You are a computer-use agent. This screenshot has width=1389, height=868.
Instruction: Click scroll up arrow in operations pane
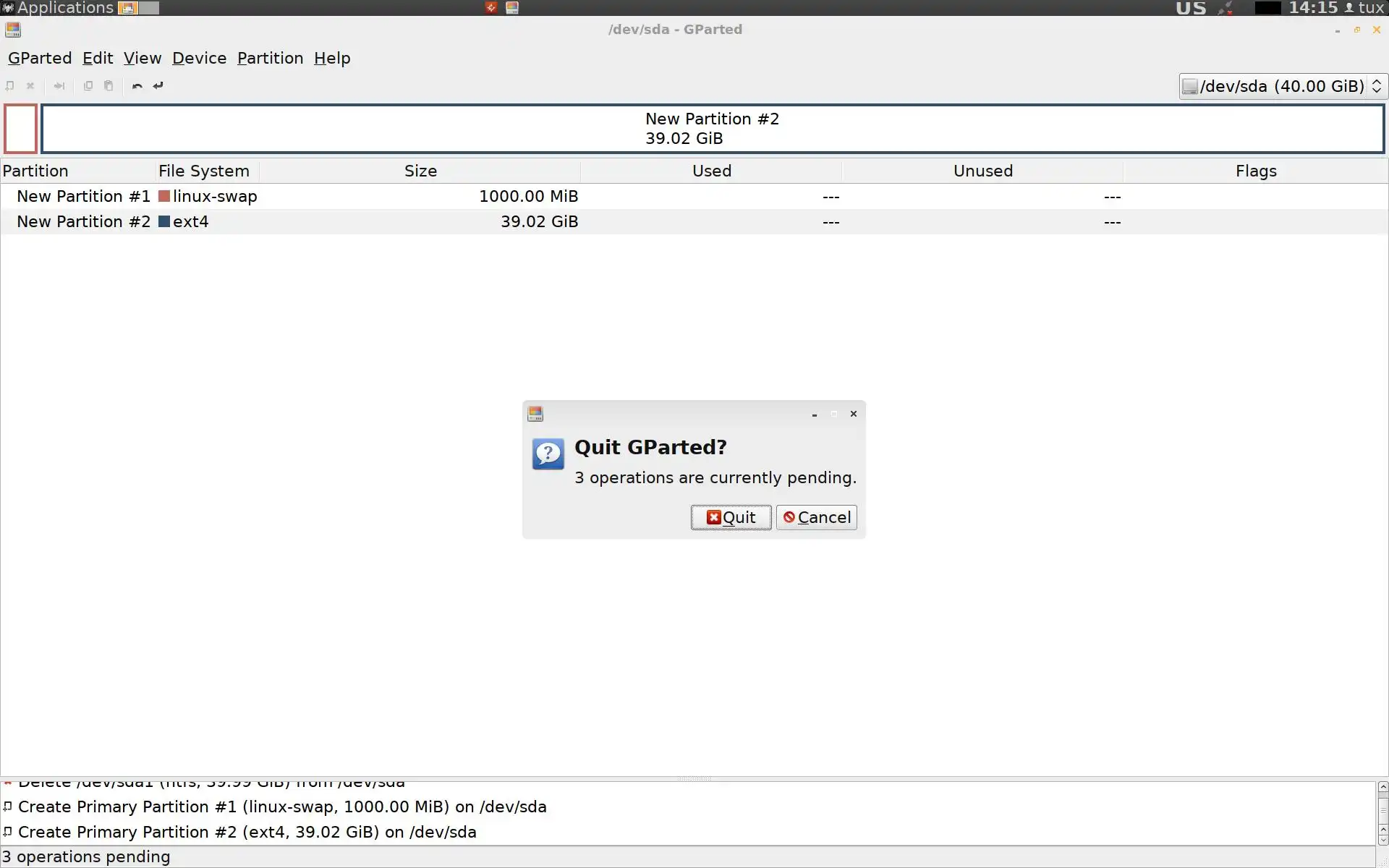[x=1382, y=787]
